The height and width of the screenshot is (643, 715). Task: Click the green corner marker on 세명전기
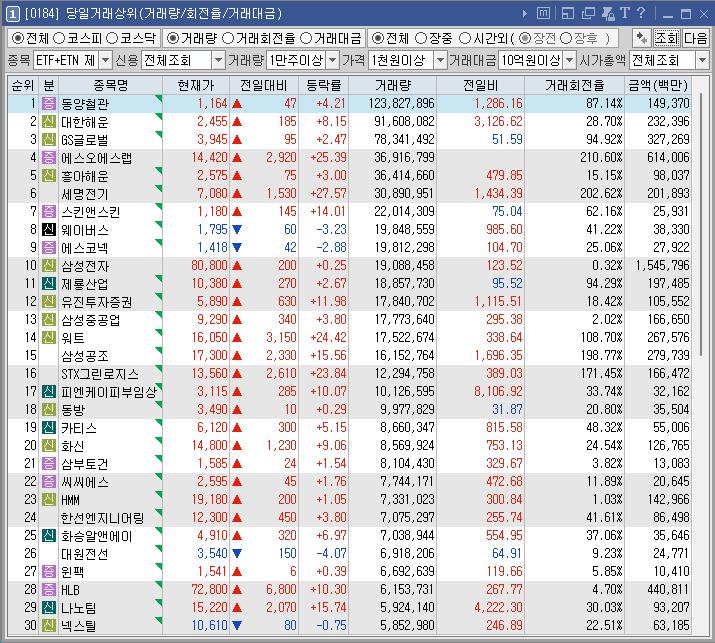(159, 188)
